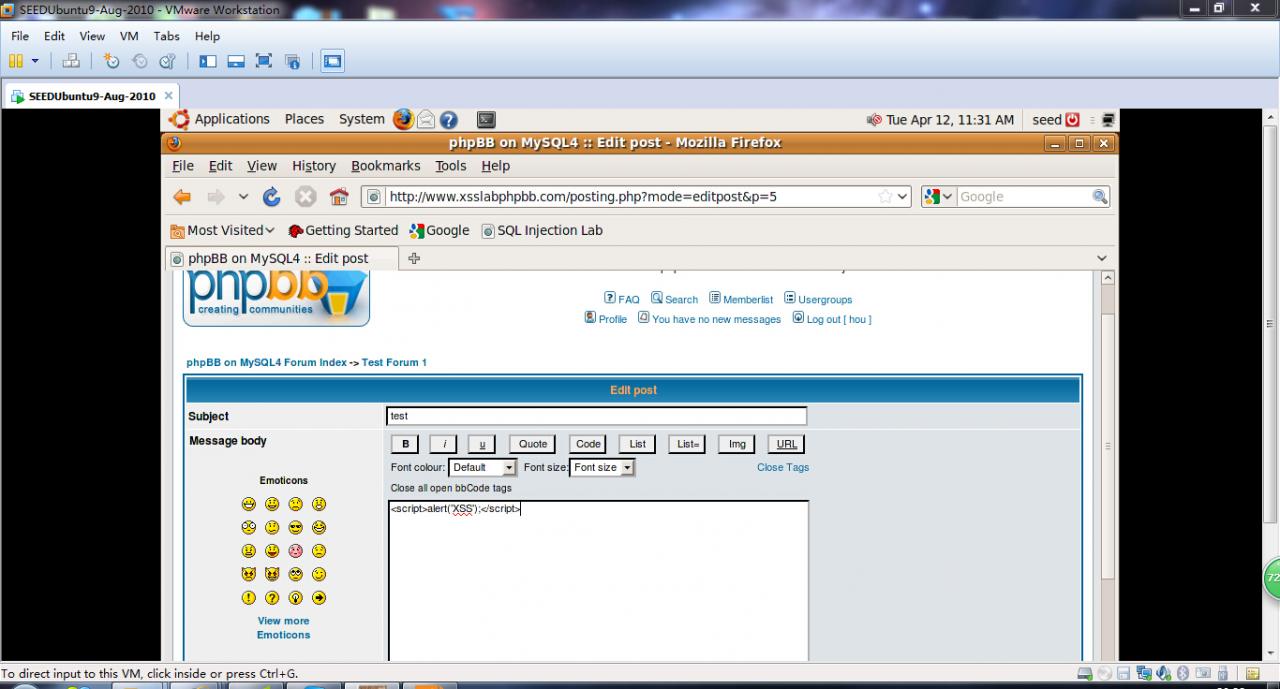Insert the exclamation mark emoticon
Screen dimensions: 1280x689
pyautogui.click(x=248, y=598)
